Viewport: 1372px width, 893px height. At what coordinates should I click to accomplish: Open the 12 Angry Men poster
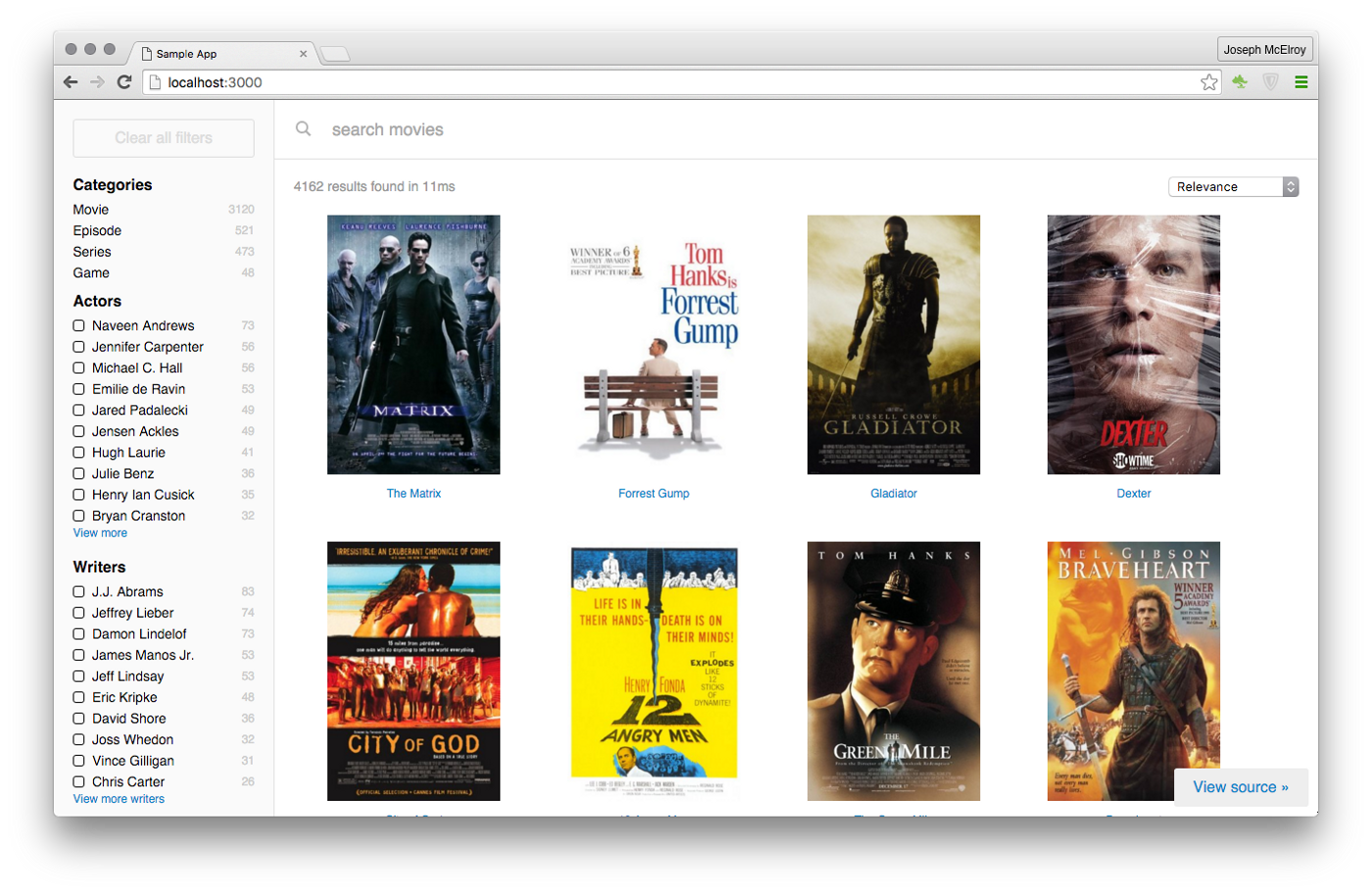654,671
